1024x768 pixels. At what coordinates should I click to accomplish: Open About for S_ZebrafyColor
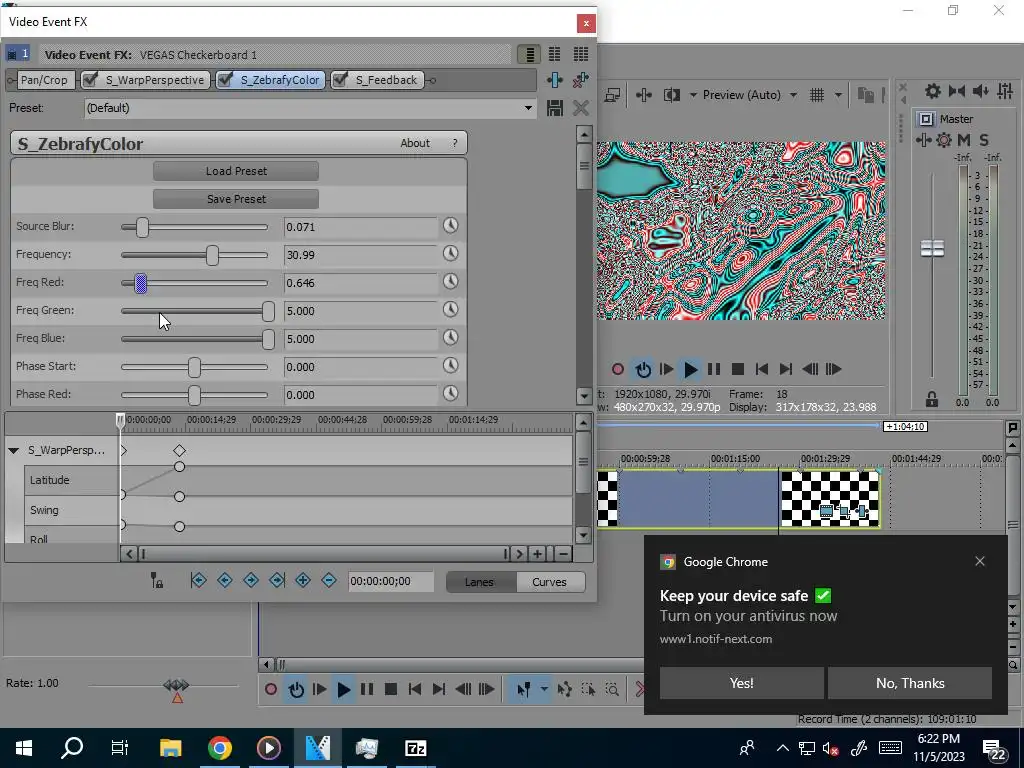pyautogui.click(x=415, y=143)
